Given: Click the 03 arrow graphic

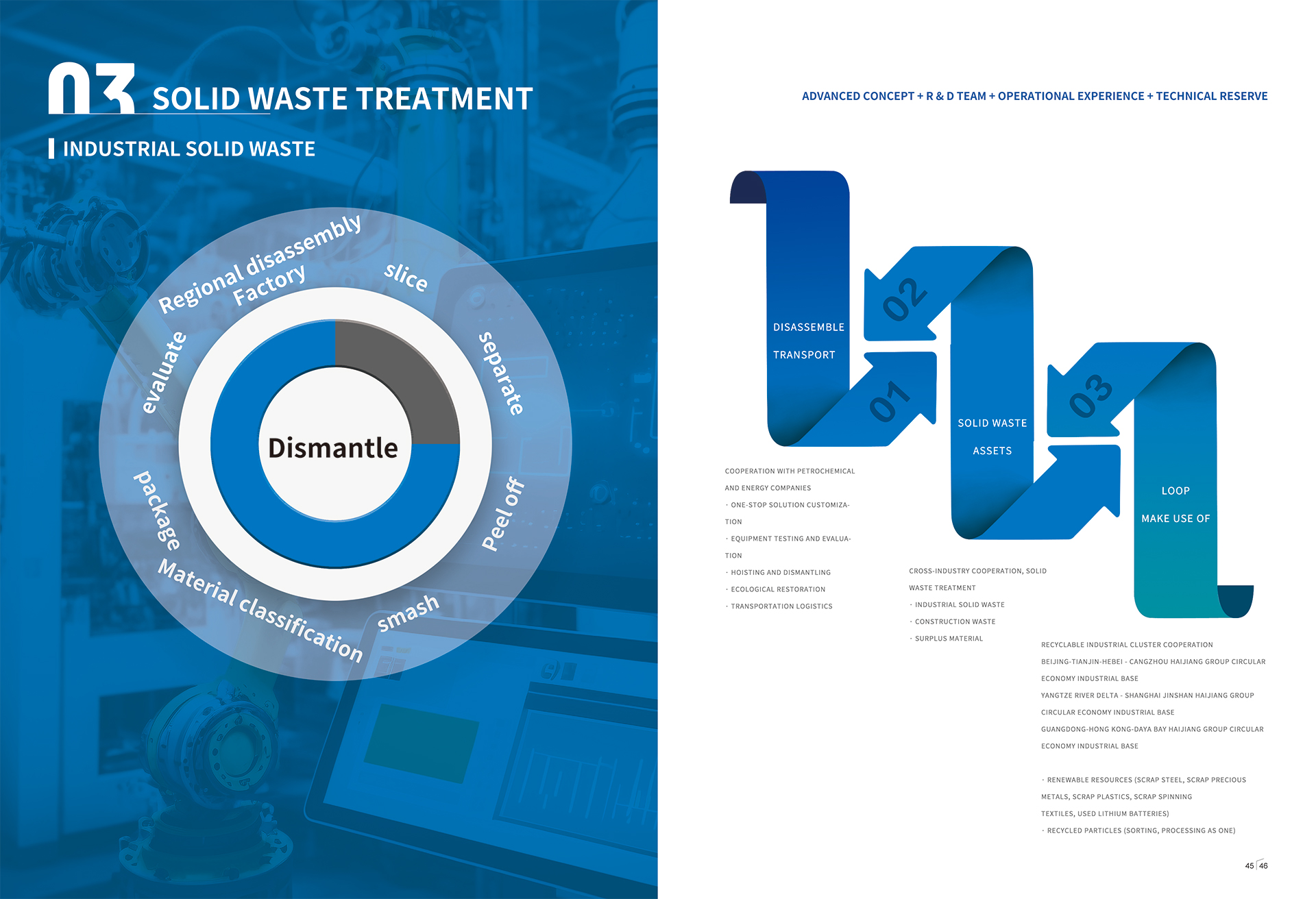Looking at the screenshot, I should 1090,396.
